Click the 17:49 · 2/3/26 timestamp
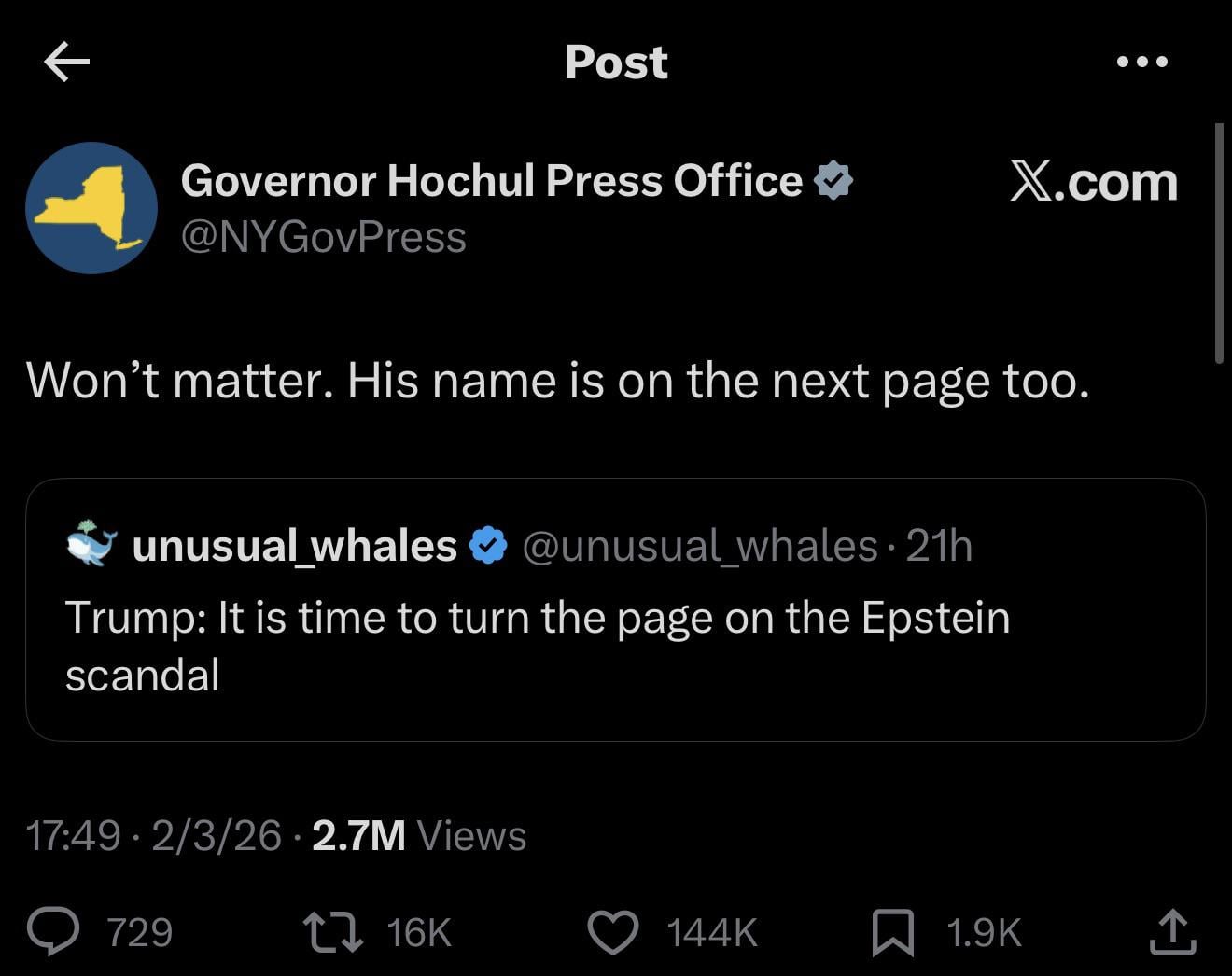The width and height of the screenshot is (1232, 976). click(x=153, y=835)
